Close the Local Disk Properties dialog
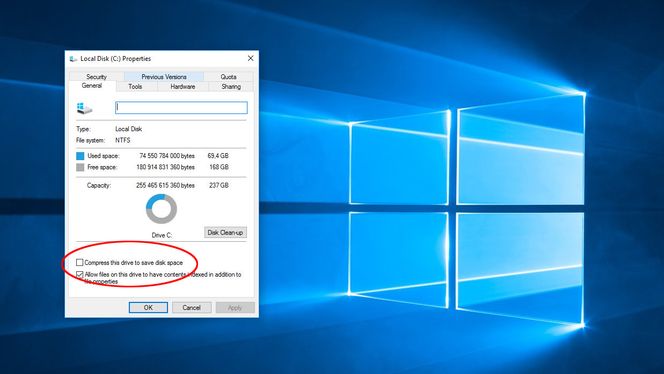The height and width of the screenshot is (374, 664). coord(250,58)
